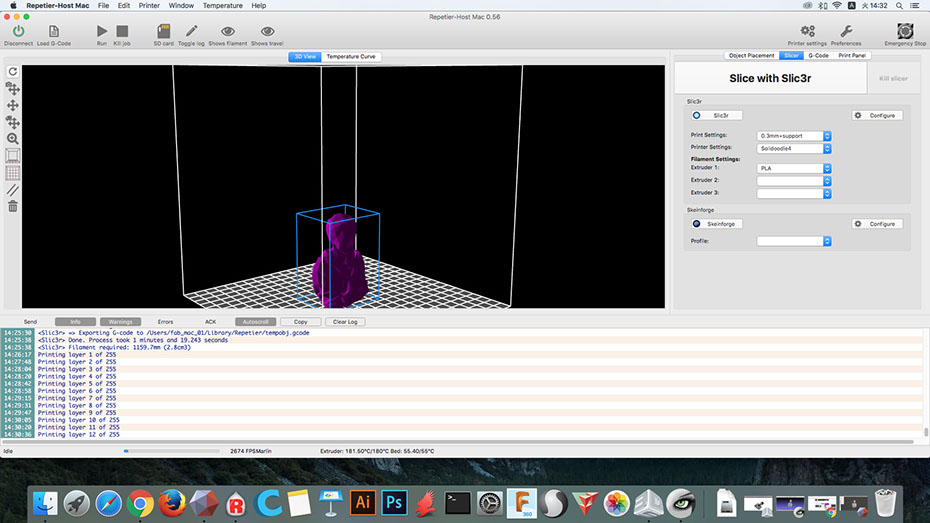Screen dimensions: 930x523
Task: Click the Toggle log pencil icon
Action: click(191, 31)
